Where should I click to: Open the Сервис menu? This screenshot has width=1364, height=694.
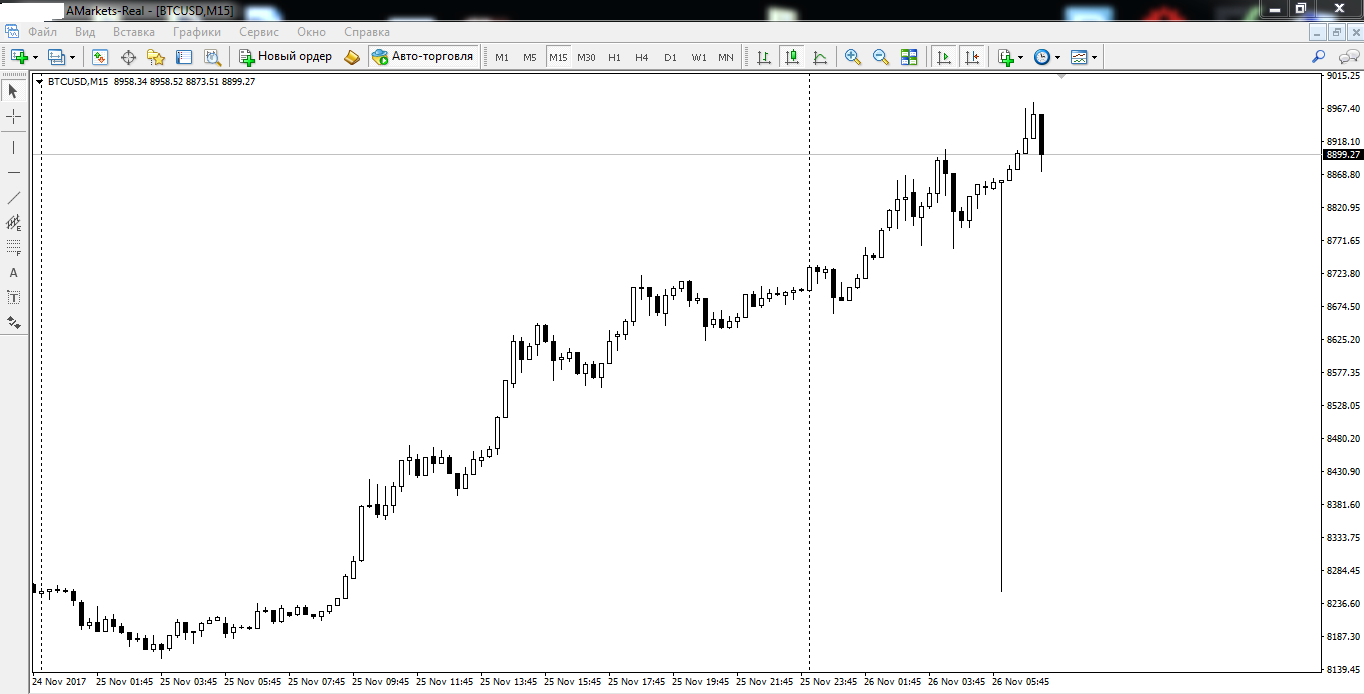(259, 32)
